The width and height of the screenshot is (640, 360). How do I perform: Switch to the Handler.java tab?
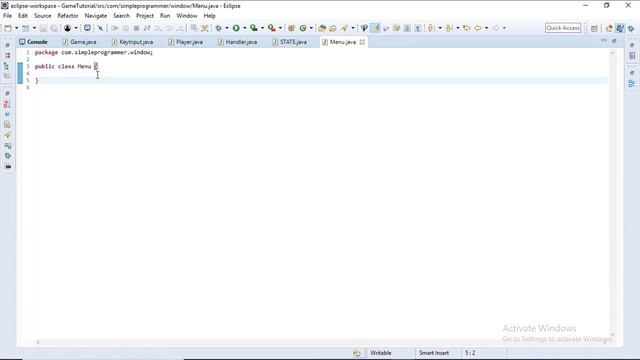pos(238,42)
